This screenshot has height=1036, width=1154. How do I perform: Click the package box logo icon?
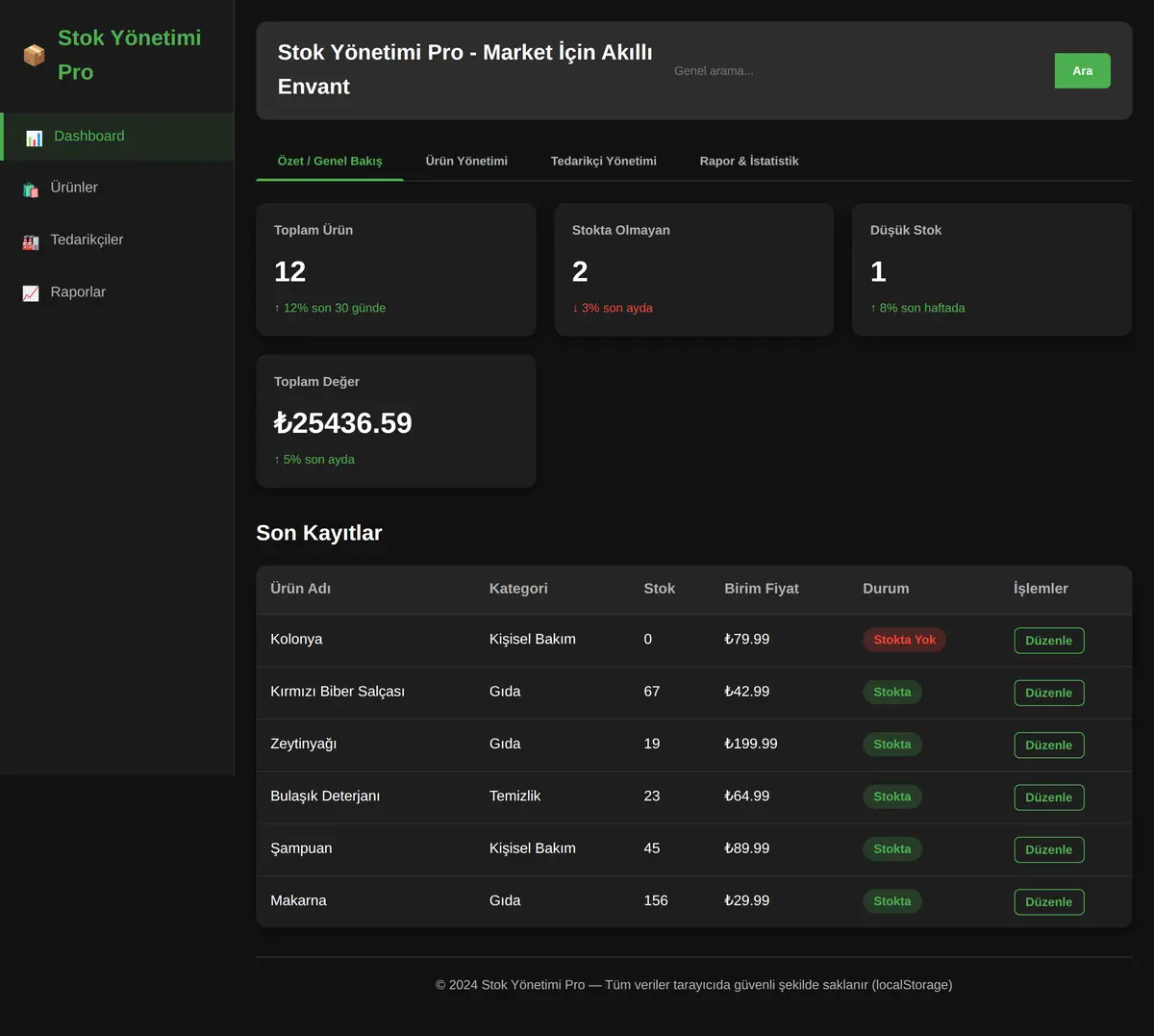click(34, 55)
